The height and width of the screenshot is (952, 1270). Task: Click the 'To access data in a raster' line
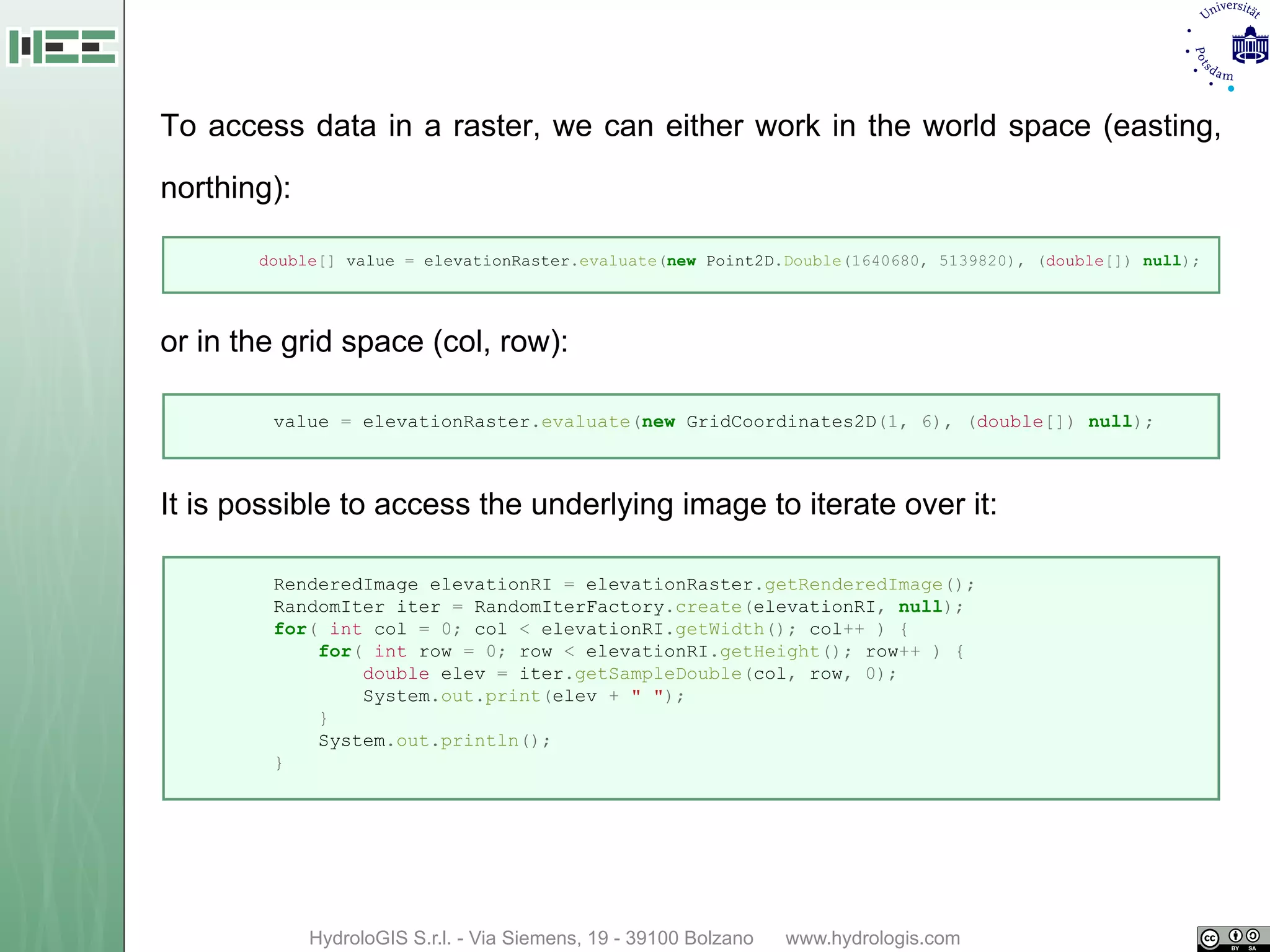click(x=690, y=126)
